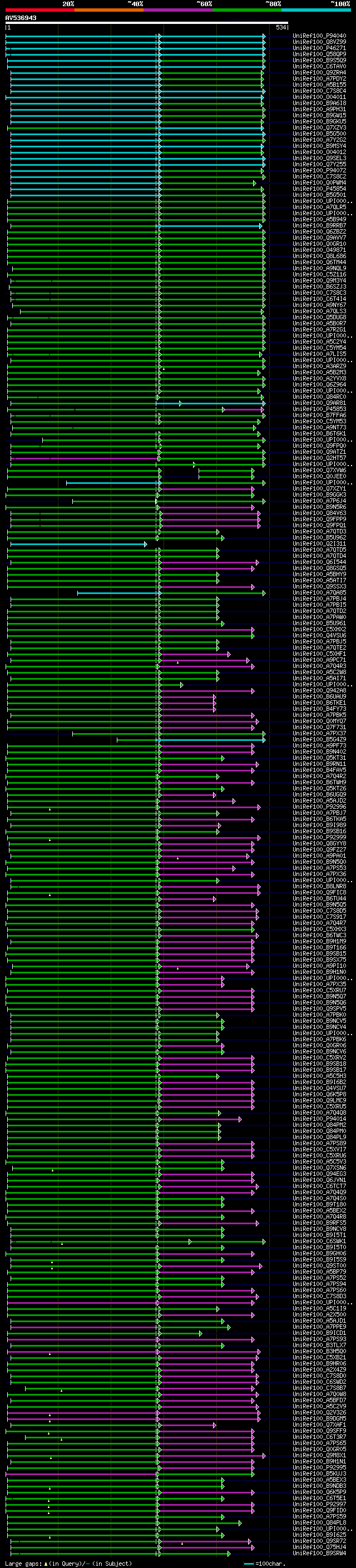Image resolution: width=356 pixels, height=1568 pixels.
Task: Select hit label UniRef100_P45854
Action: [x=319, y=189]
